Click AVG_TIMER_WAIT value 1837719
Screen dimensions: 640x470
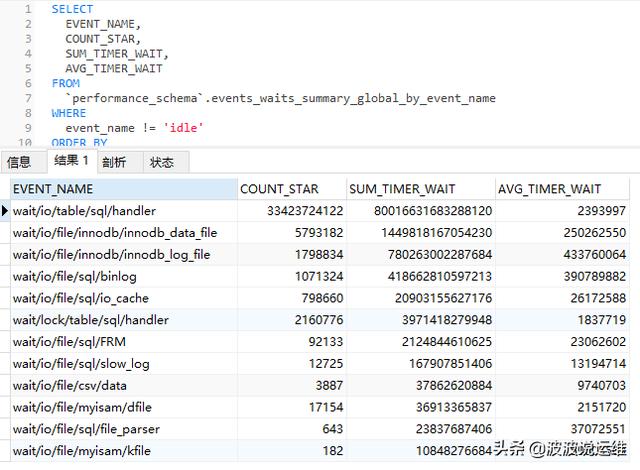(601, 320)
